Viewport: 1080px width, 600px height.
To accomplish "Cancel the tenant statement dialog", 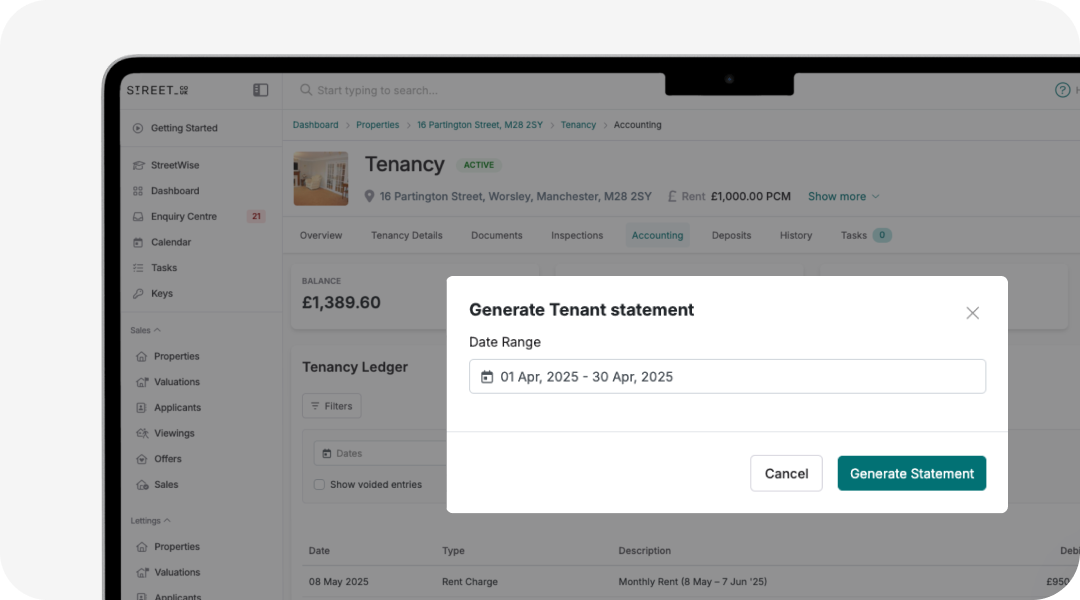I will point(786,473).
